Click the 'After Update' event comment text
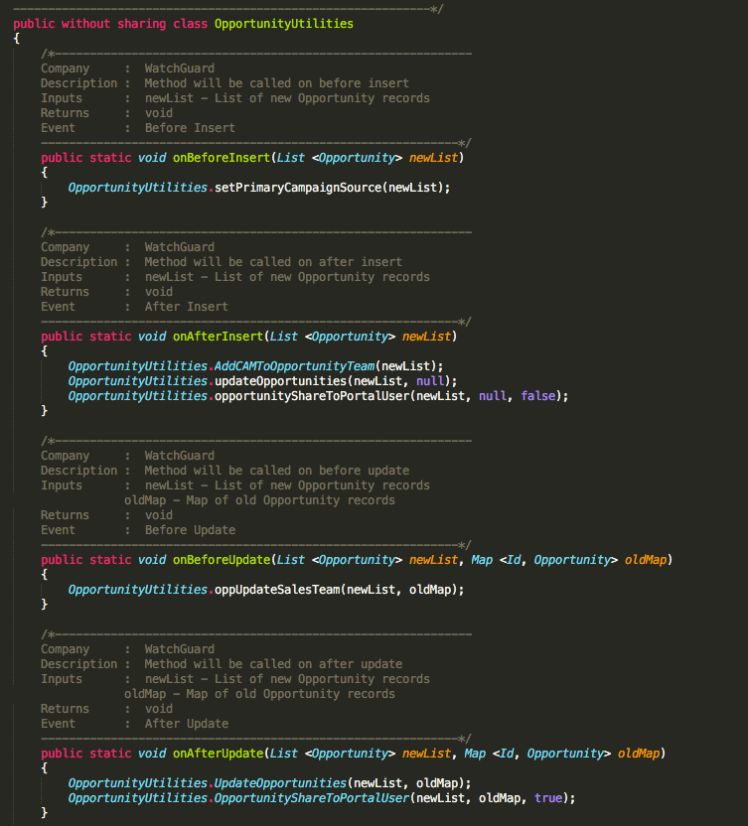The width and height of the screenshot is (748, 826). [186, 723]
